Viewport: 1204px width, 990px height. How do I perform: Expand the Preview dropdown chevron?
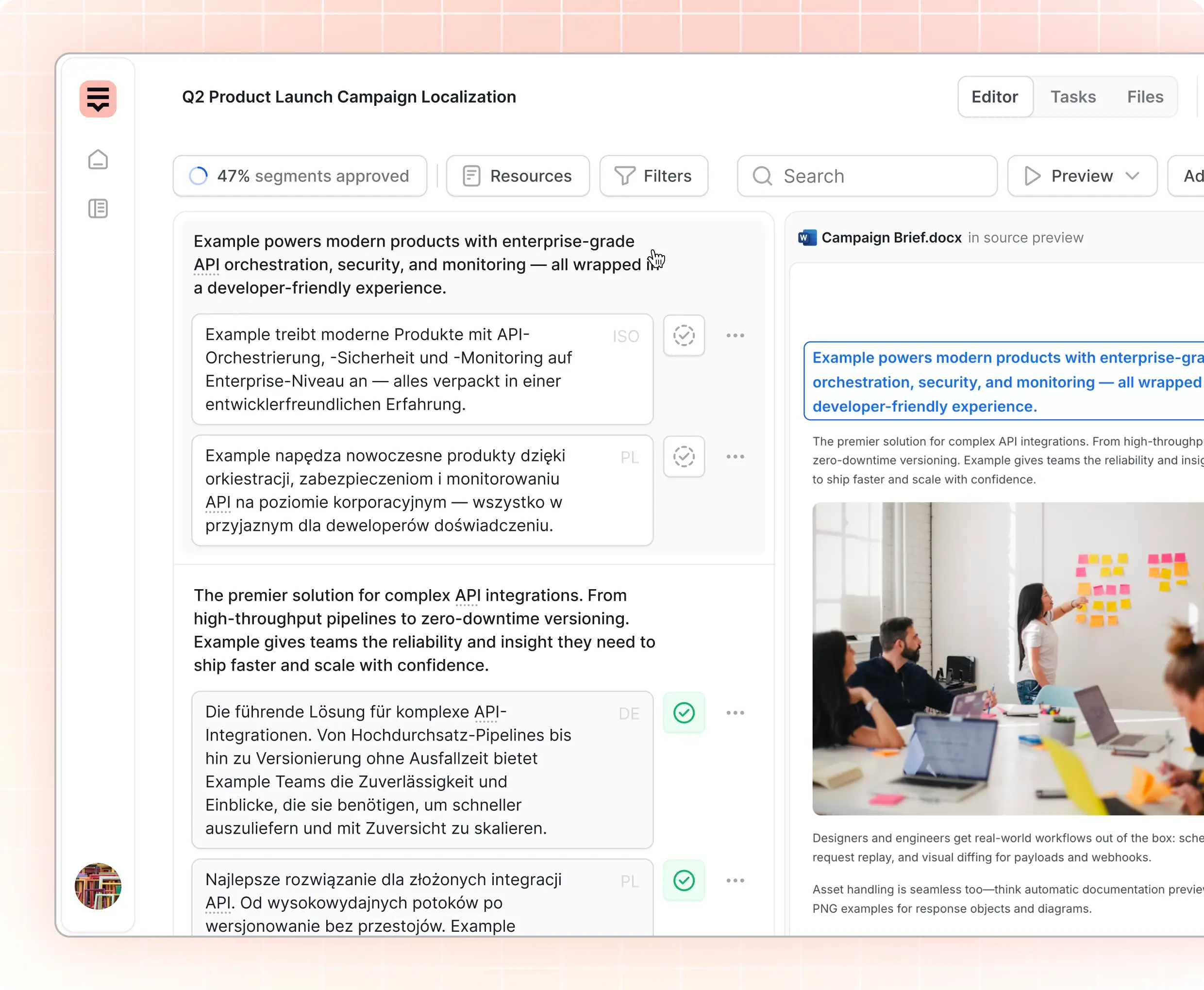(x=1133, y=176)
